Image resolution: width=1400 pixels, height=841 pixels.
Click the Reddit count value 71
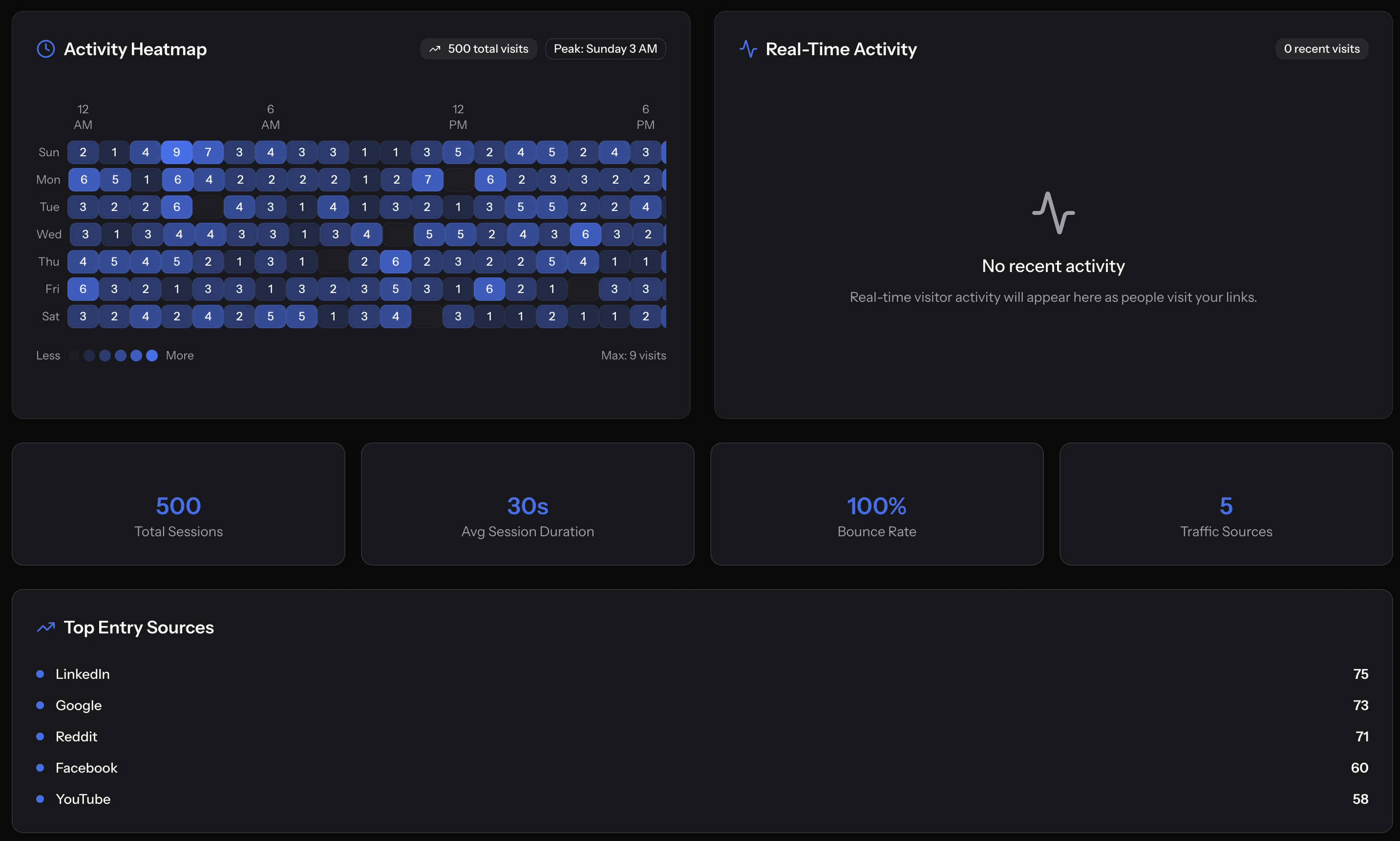click(x=1361, y=736)
